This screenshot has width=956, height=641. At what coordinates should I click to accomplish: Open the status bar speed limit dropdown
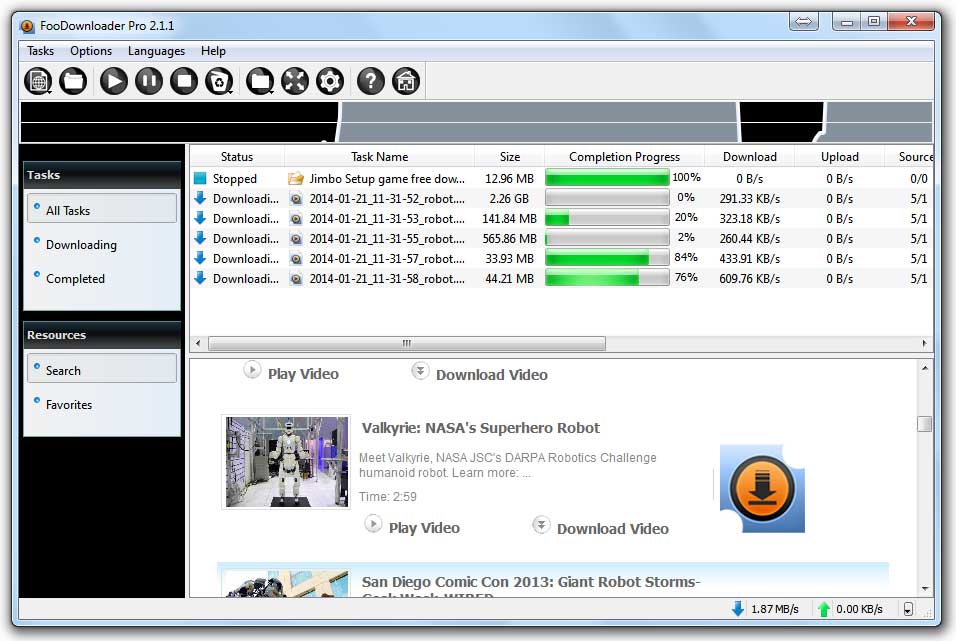click(908, 609)
